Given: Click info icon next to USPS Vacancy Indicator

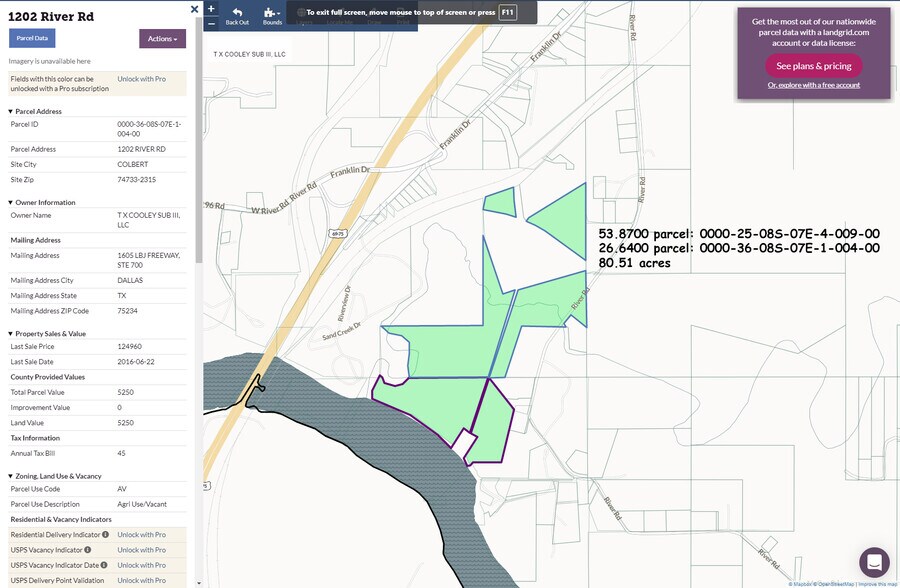Looking at the screenshot, I should [87, 550].
